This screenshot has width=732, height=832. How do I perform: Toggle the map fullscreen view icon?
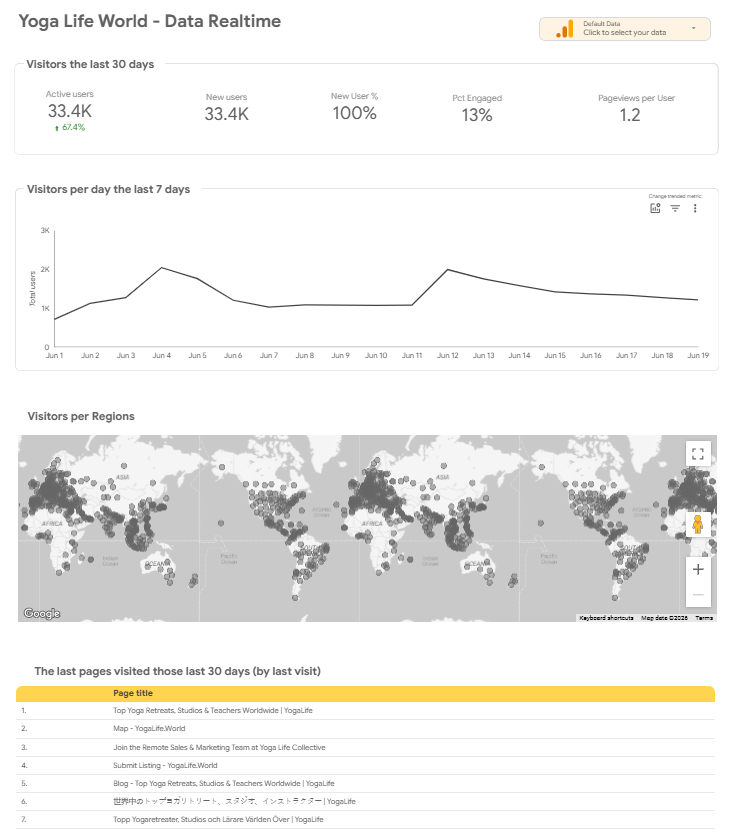pyautogui.click(x=698, y=454)
